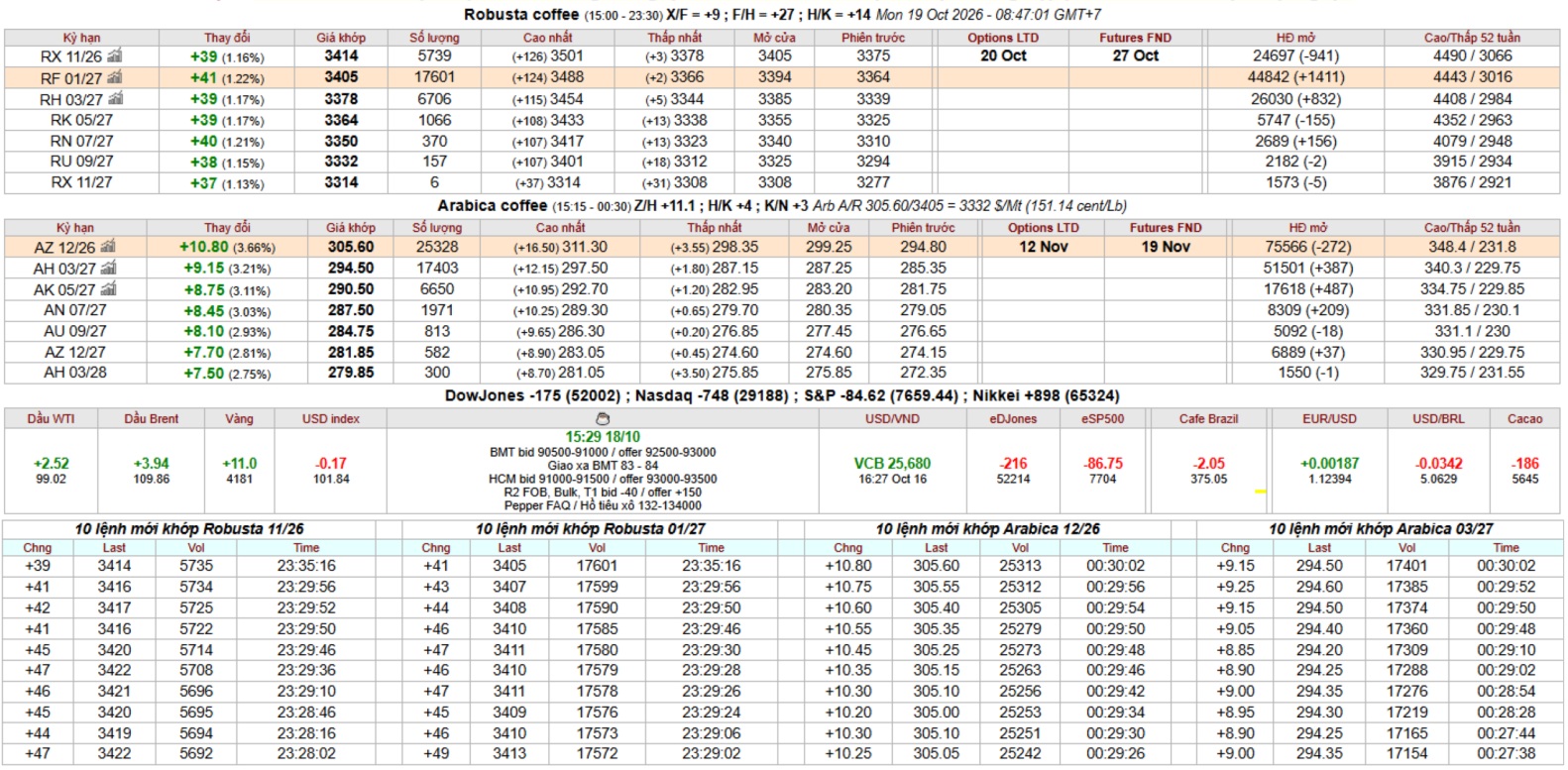Screen dimensions: 1568x770
Task: Select the RX 11/27 contract label
Action: [x=81, y=182]
